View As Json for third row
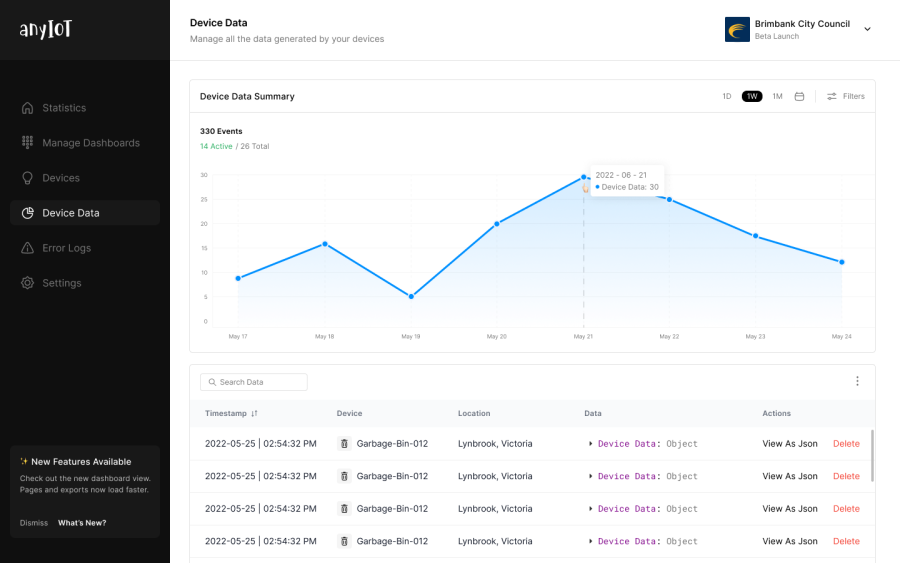 pos(790,508)
